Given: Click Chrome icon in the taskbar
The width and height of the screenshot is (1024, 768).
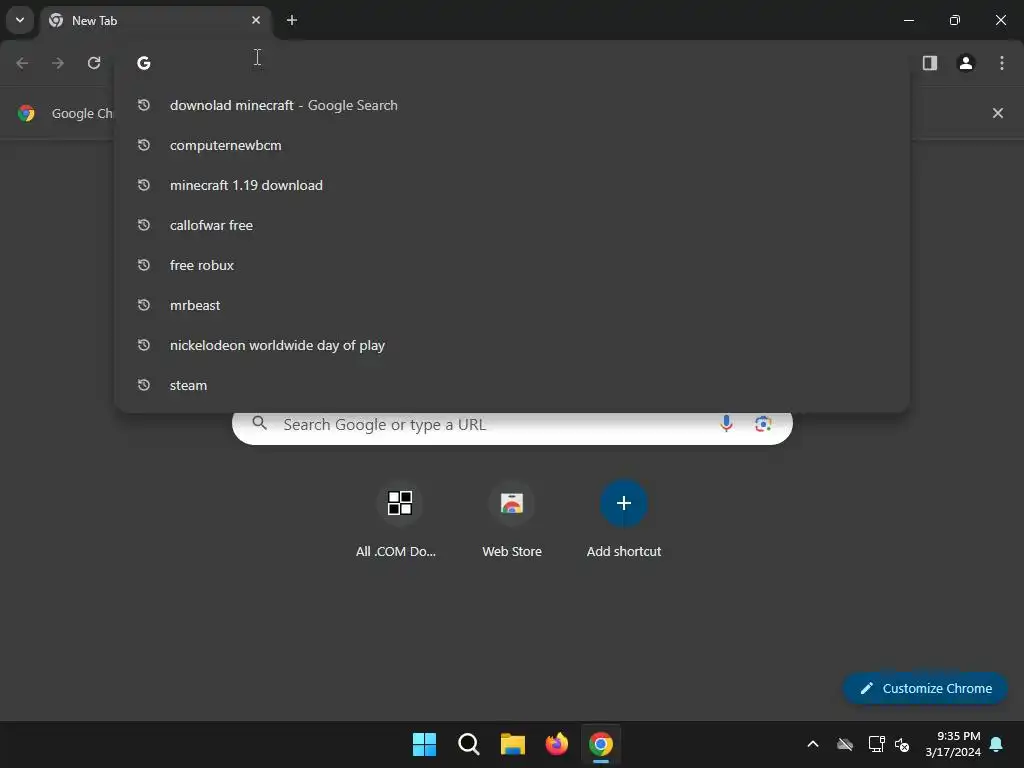Looking at the screenshot, I should pos(601,744).
